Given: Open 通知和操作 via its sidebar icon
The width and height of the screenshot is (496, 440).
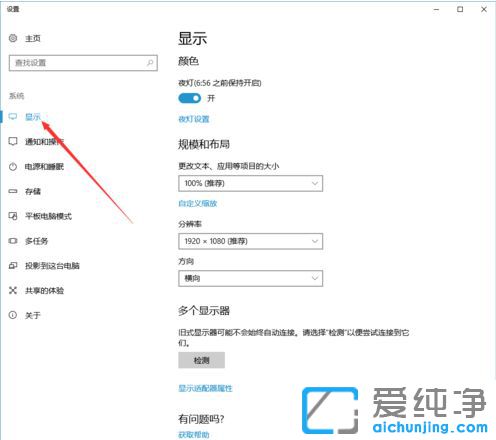Looking at the screenshot, I should [13, 141].
